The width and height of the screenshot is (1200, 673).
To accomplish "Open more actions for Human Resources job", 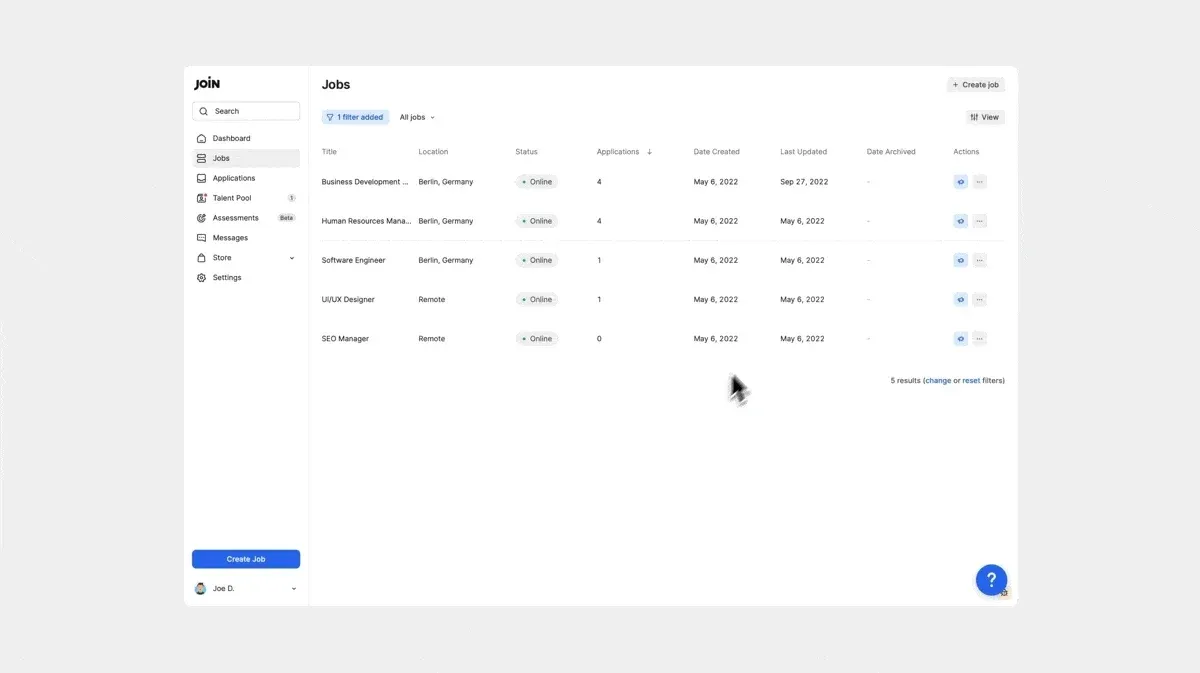I will [x=980, y=221].
